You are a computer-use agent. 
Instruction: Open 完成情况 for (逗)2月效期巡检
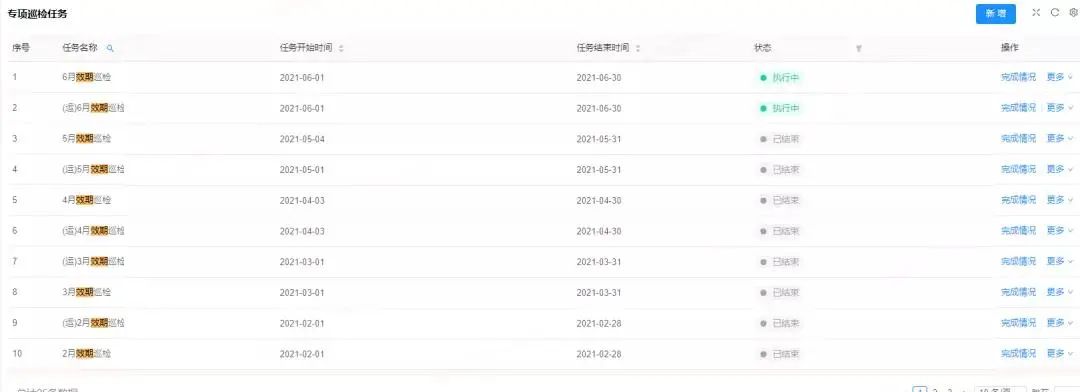[x=1018, y=323]
